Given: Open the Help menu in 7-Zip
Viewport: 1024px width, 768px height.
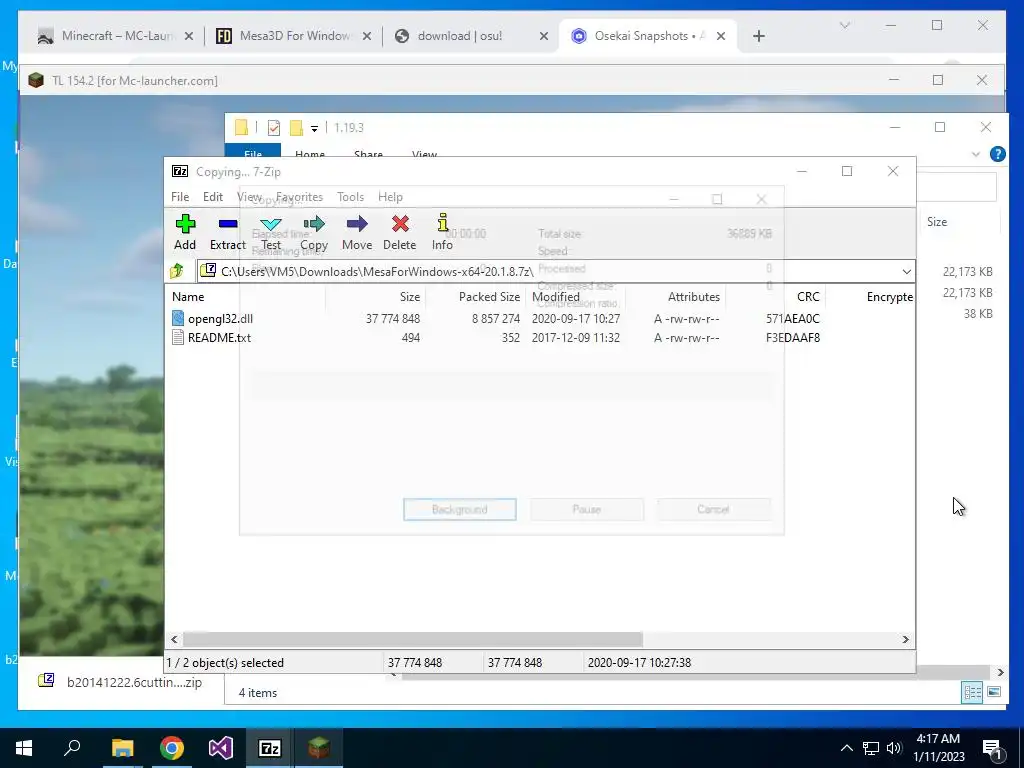Looking at the screenshot, I should pyautogui.click(x=391, y=197).
